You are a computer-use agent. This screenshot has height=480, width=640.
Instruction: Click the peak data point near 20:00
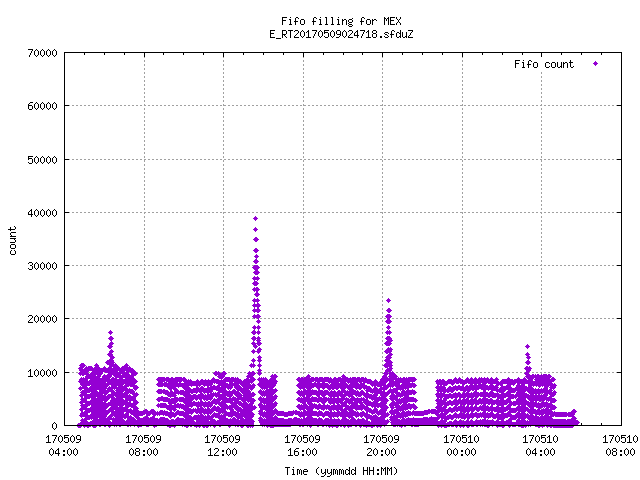[389, 300]
